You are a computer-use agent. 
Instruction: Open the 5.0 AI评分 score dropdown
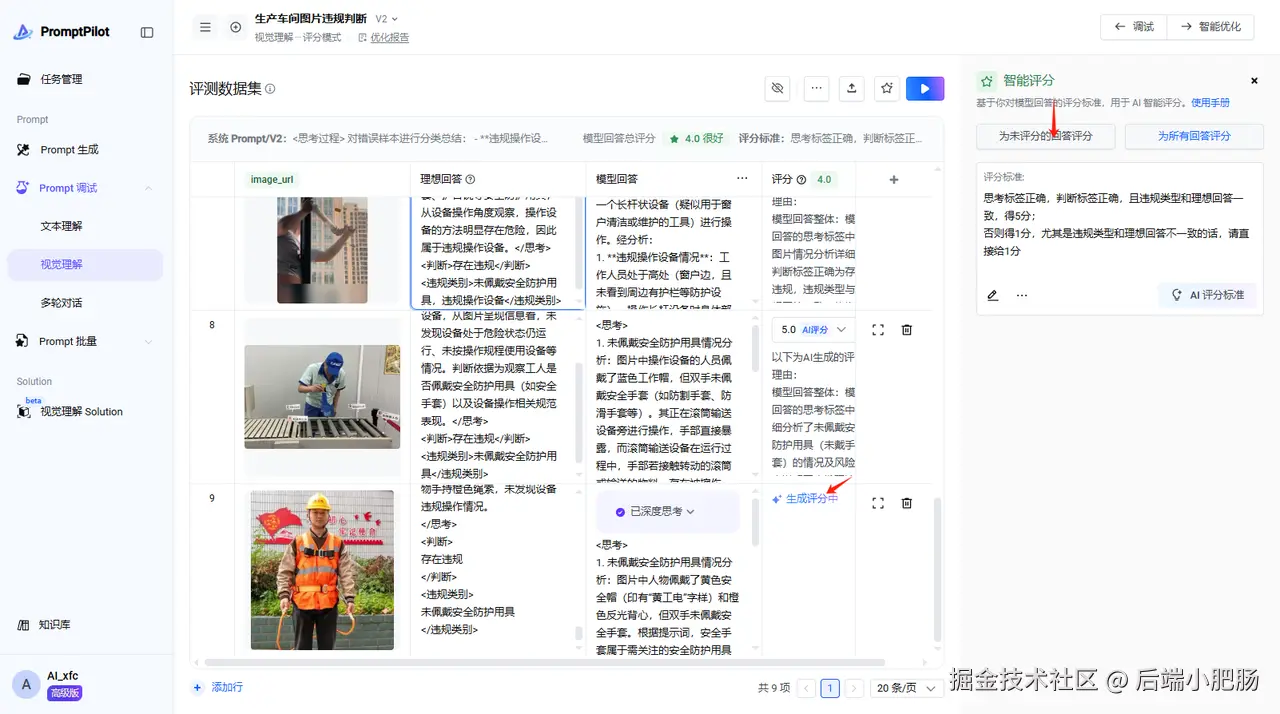pyautogui.click(x=813, y=329)
